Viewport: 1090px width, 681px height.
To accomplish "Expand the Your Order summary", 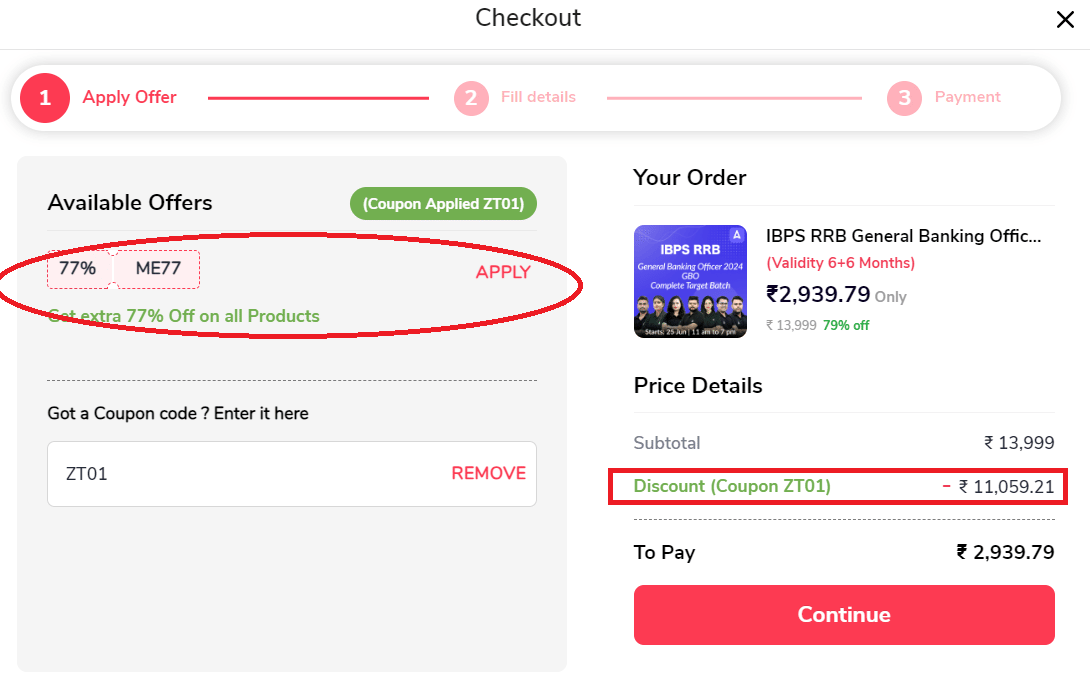I will tap(689, 177).
